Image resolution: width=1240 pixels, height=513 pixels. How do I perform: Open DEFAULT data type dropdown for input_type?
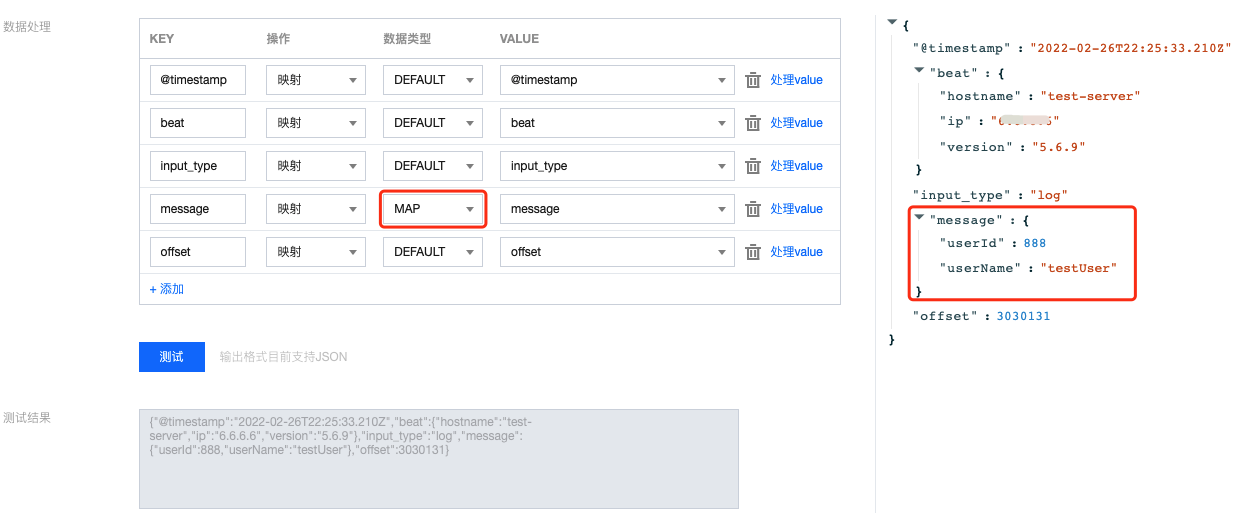(x=433, y=166)
